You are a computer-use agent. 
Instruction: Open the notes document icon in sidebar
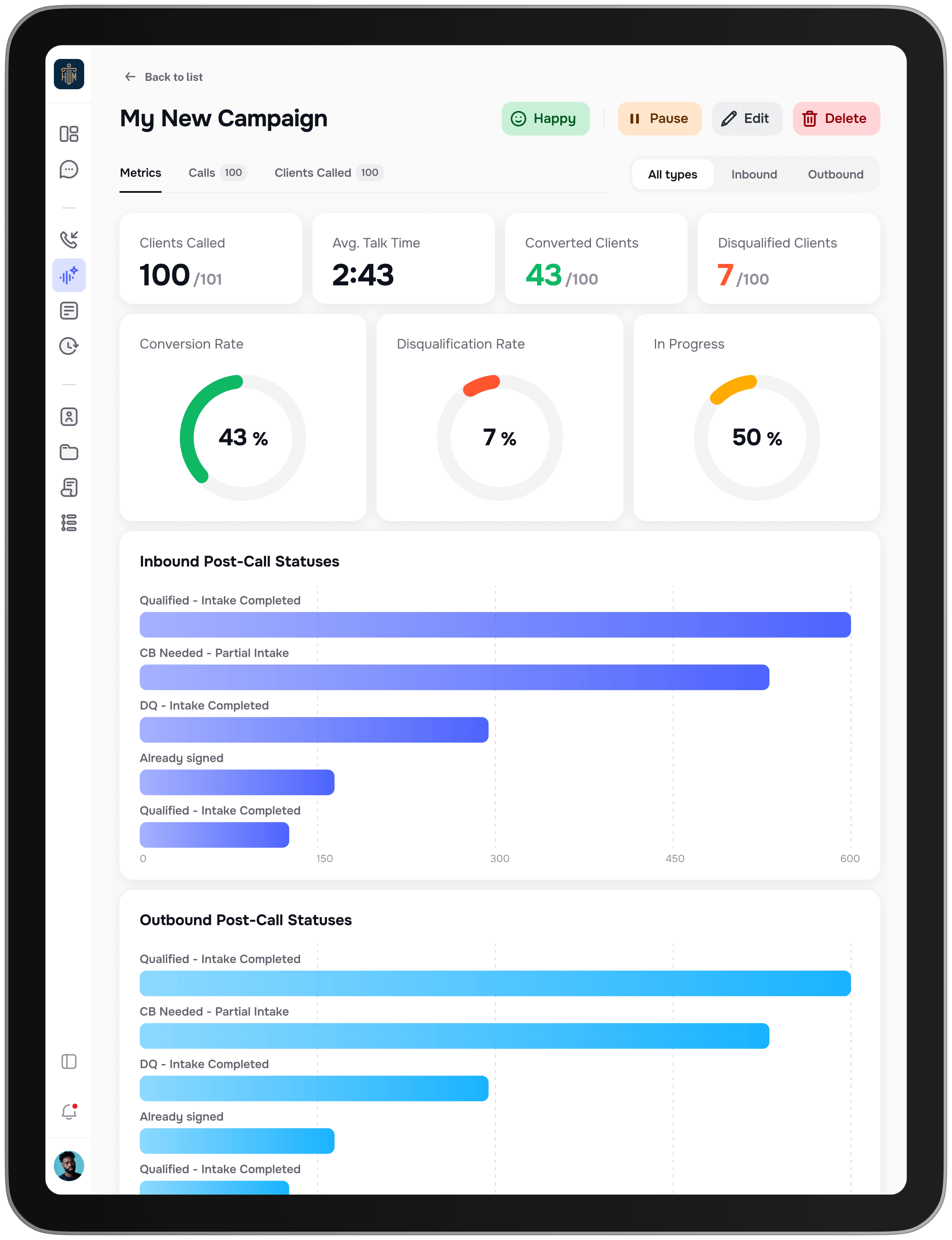pyautogui.click(x=69, y=311)
